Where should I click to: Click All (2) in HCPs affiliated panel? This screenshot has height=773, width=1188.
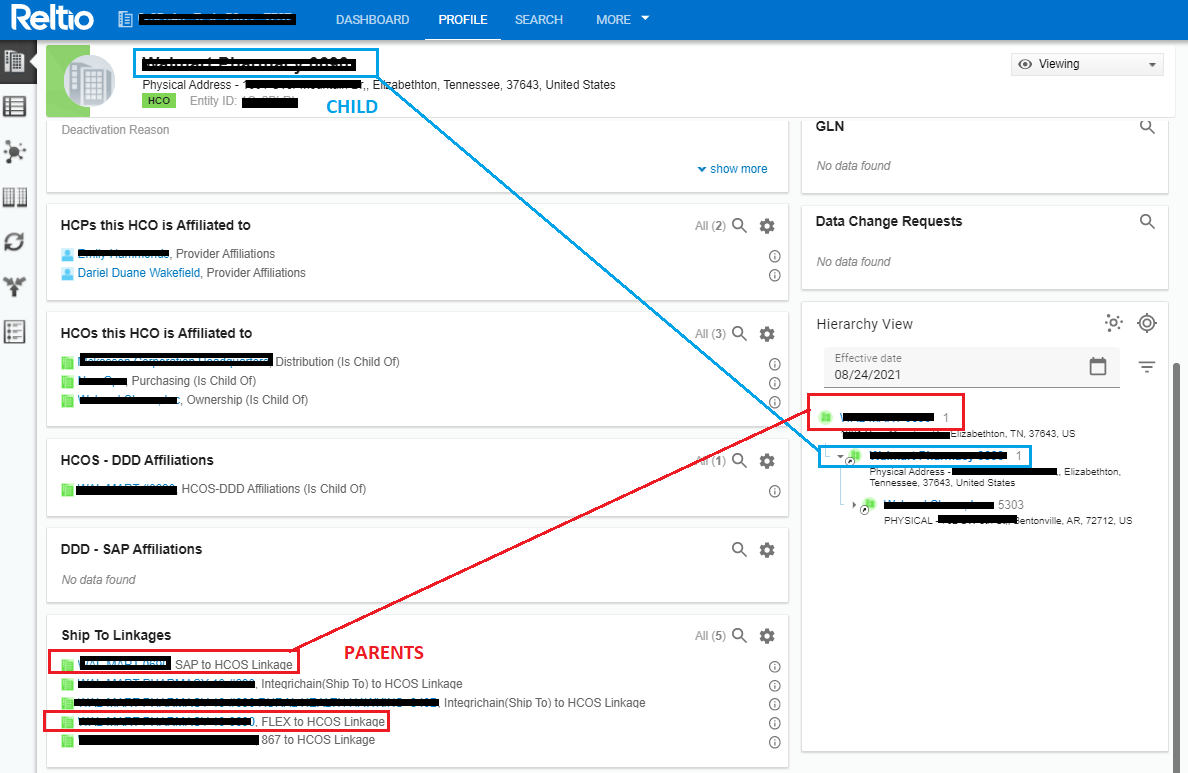(x=710, y=226)
